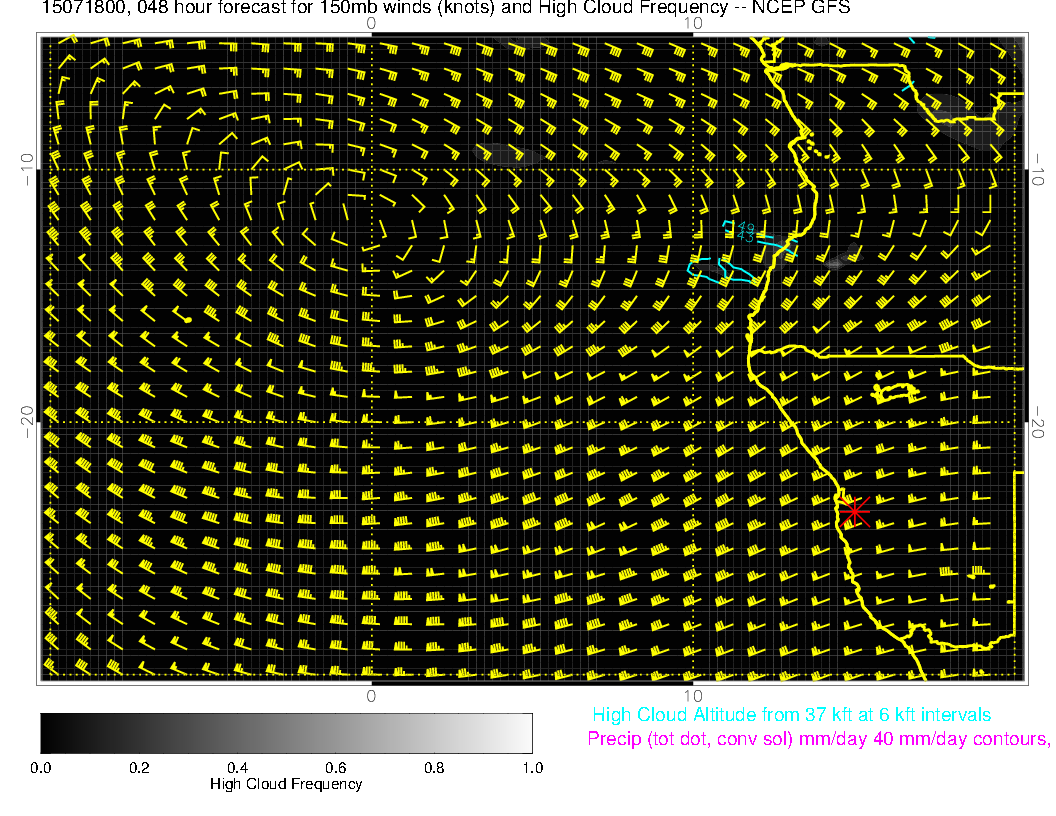
Task: Click the magenta "Precip" legend text
Action: click(818, 740)
